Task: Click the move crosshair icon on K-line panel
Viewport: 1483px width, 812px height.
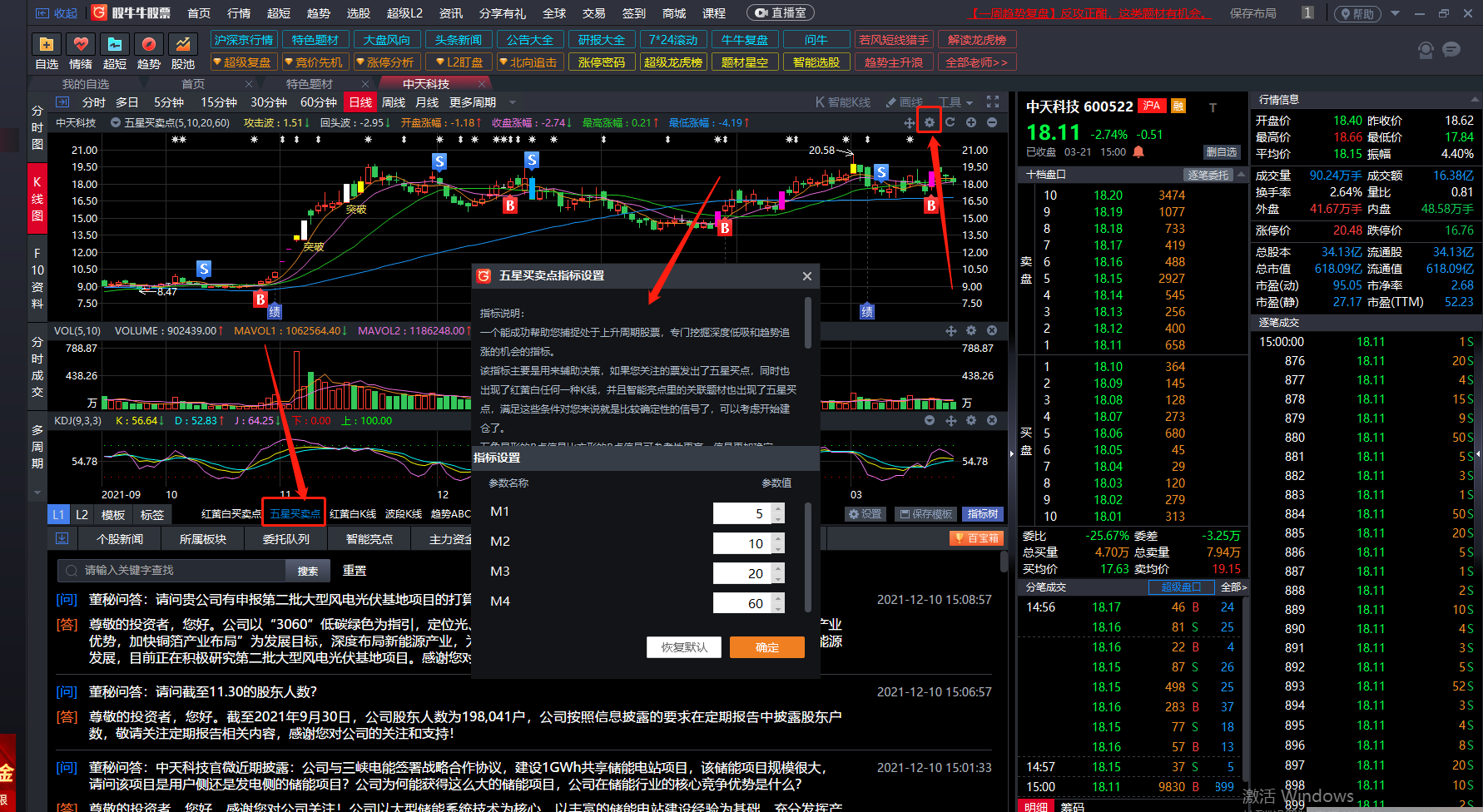Action: point(910,122)
